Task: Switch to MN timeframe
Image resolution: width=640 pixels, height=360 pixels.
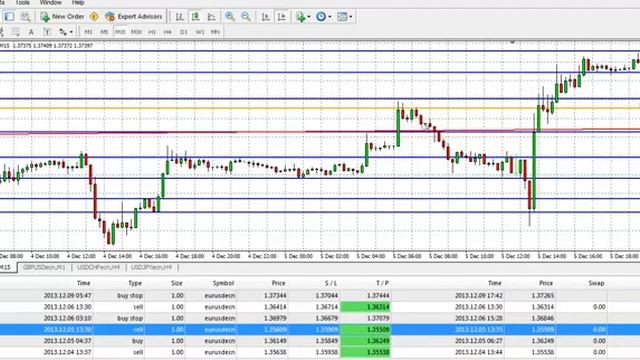Action: (215, 32)
